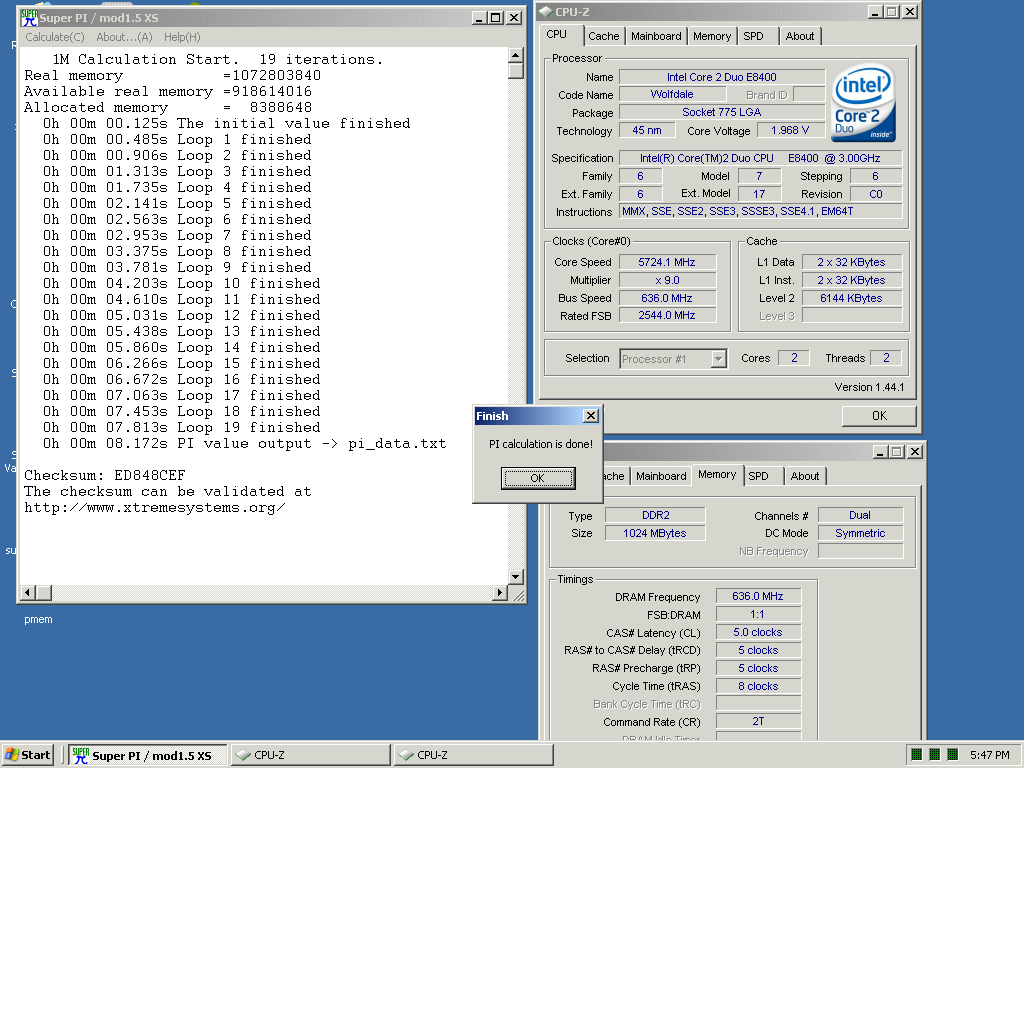Click the Super PI vertical scrollbar thumb

[x=515, y=71]
